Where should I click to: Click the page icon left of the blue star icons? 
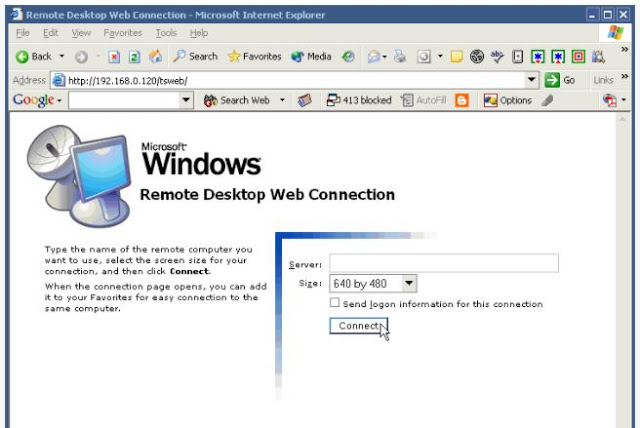pyautogui.click(x=518, y=56)
